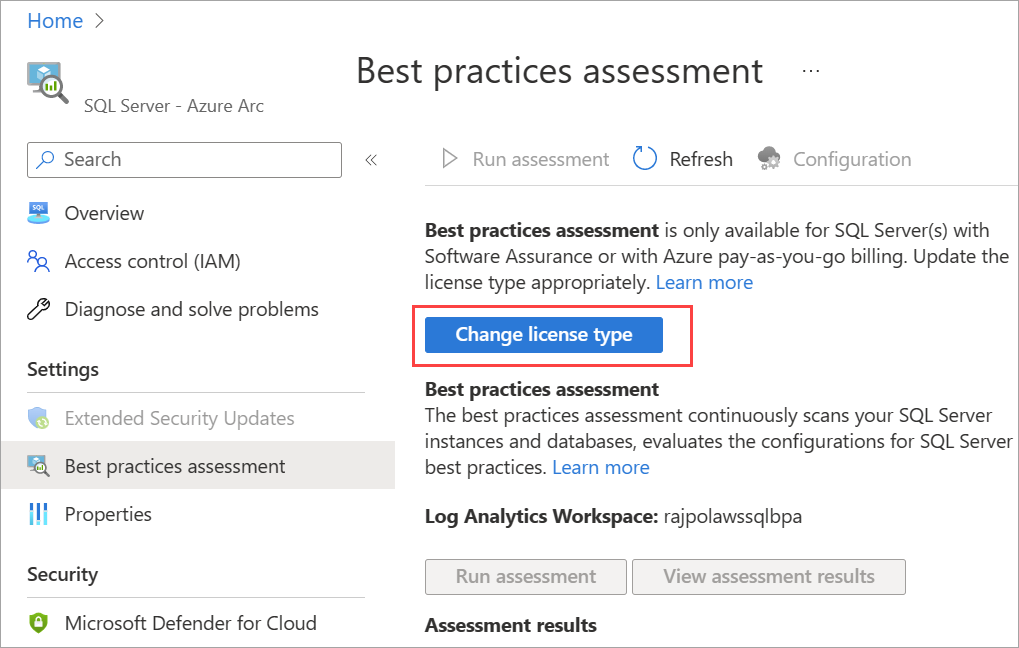Click the Extended Security Updates shield icon
This screenshot has height=648, width=1019.
[38, 417]
